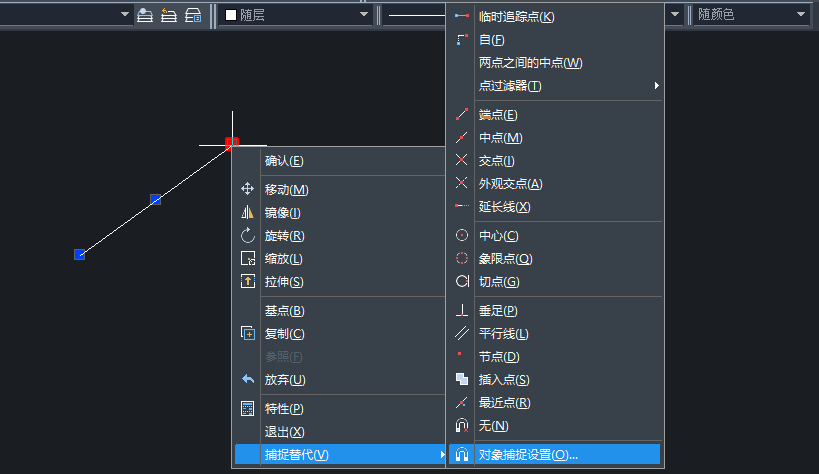Viewport: 819px width, 474px height.
Task: Open the 随颜色 plot style dropdown
Action: [800, 15]
